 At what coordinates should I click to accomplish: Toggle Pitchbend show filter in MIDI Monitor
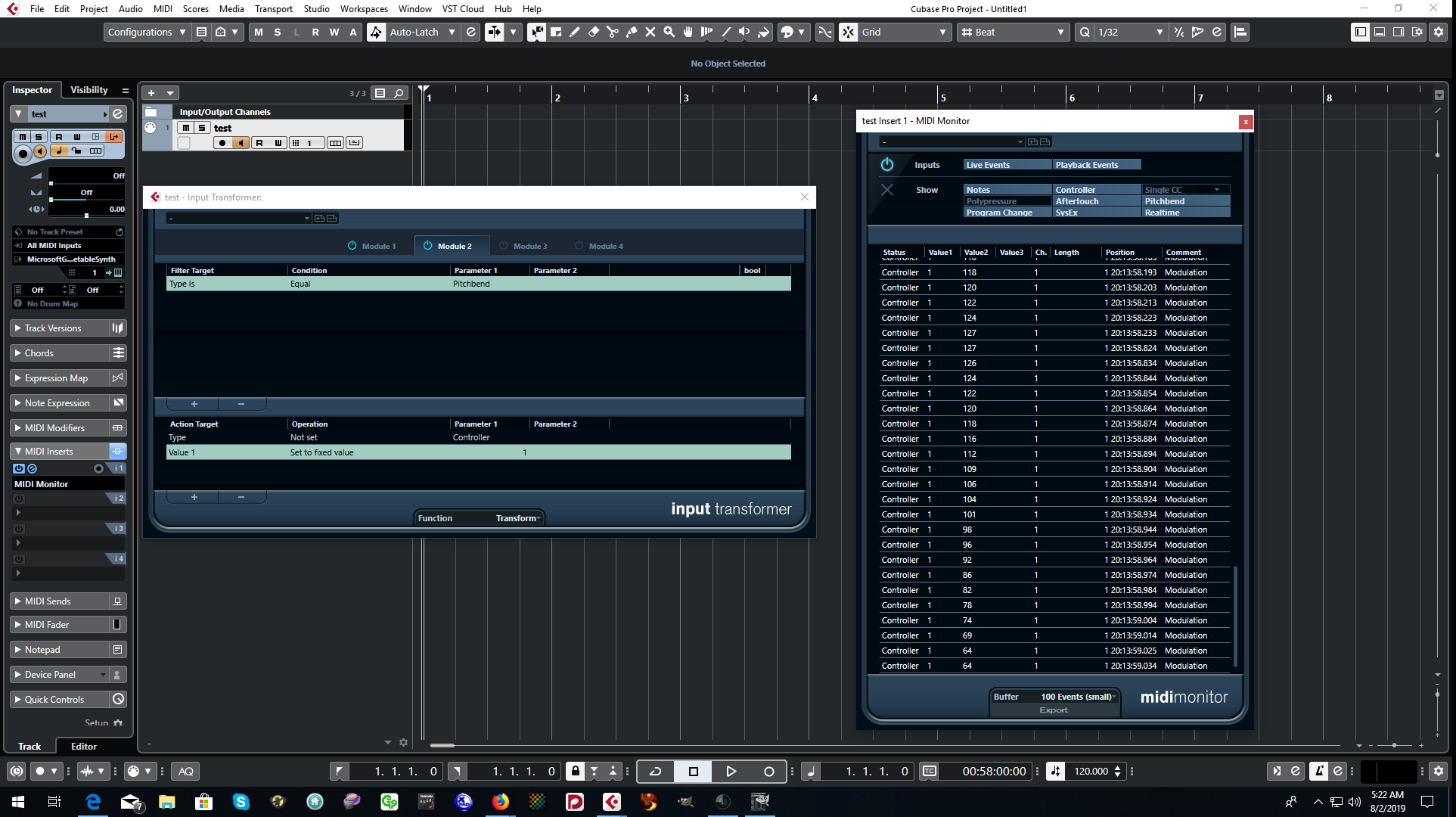1186,201
